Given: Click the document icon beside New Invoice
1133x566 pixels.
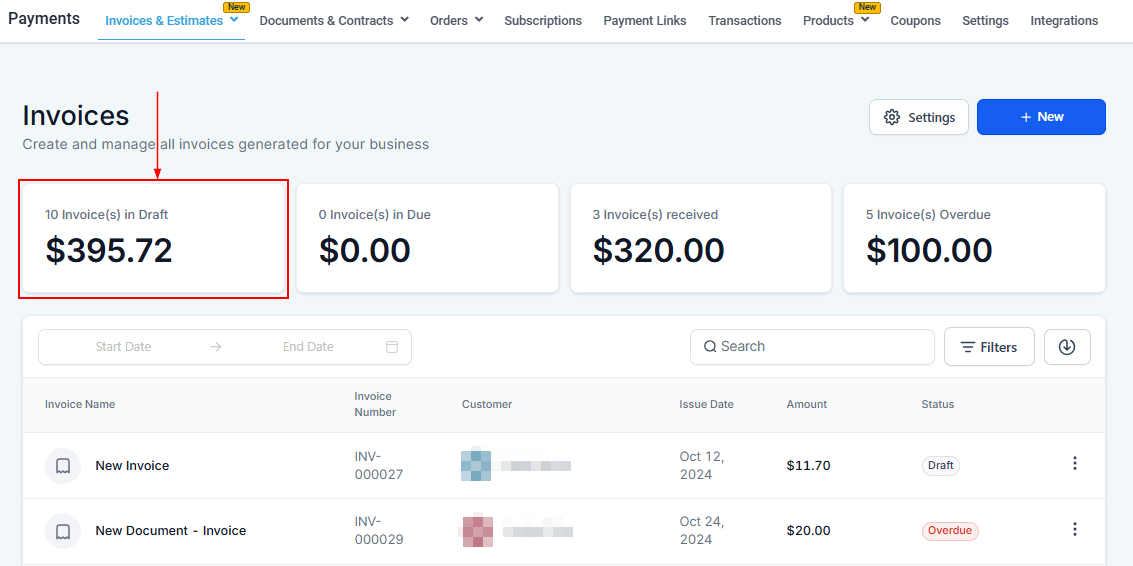Looking at the screenshot, I should pos(63,466).
